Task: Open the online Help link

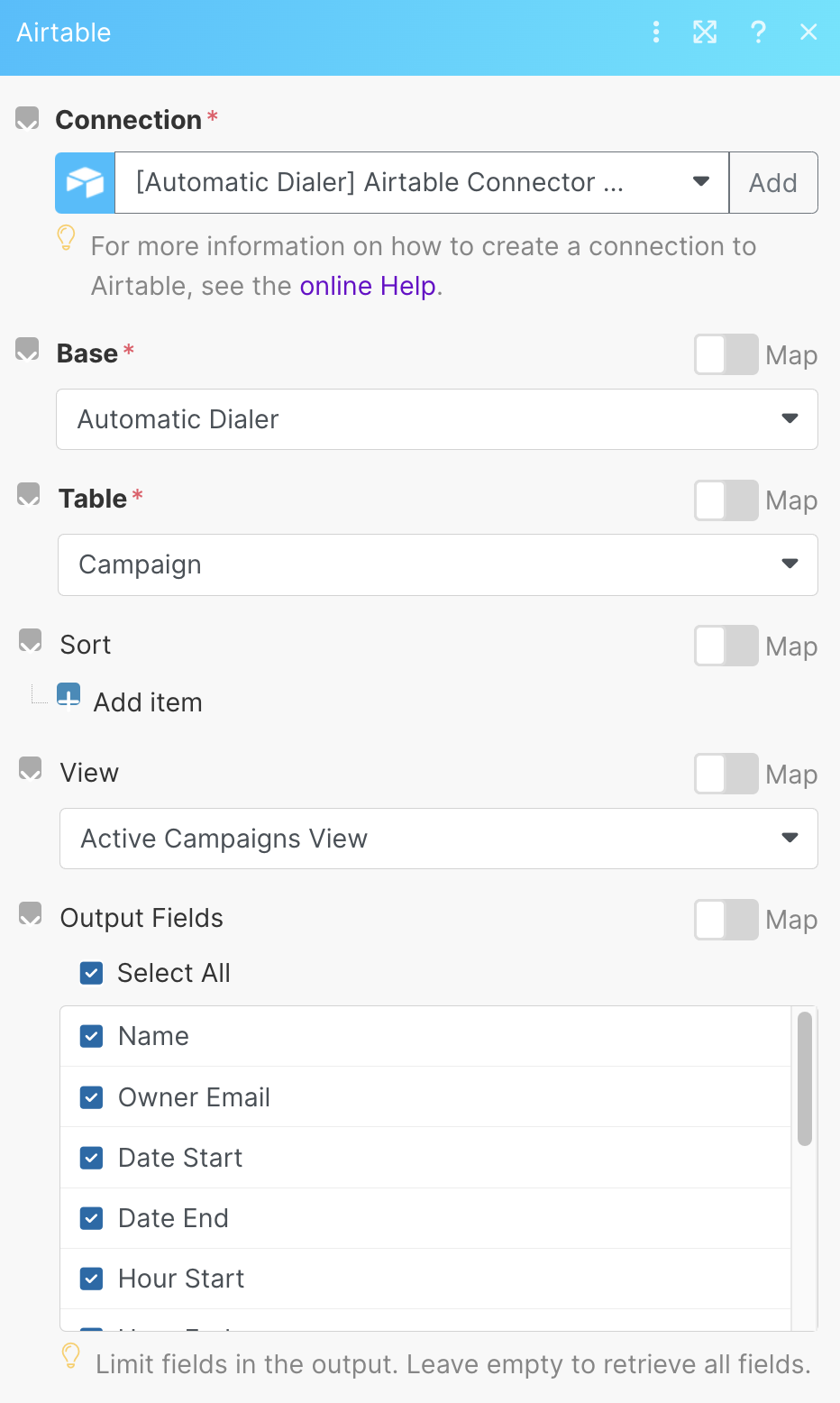Action: point(368,286)
